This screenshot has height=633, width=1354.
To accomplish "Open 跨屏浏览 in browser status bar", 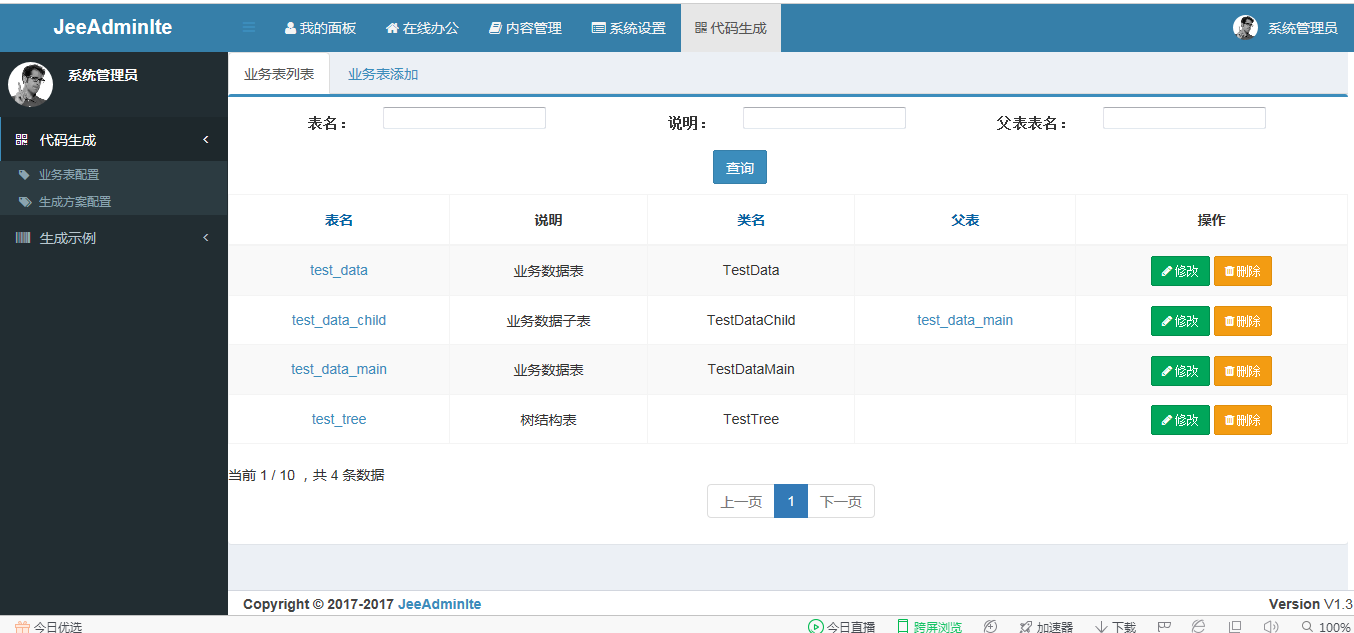I will 929,627.
